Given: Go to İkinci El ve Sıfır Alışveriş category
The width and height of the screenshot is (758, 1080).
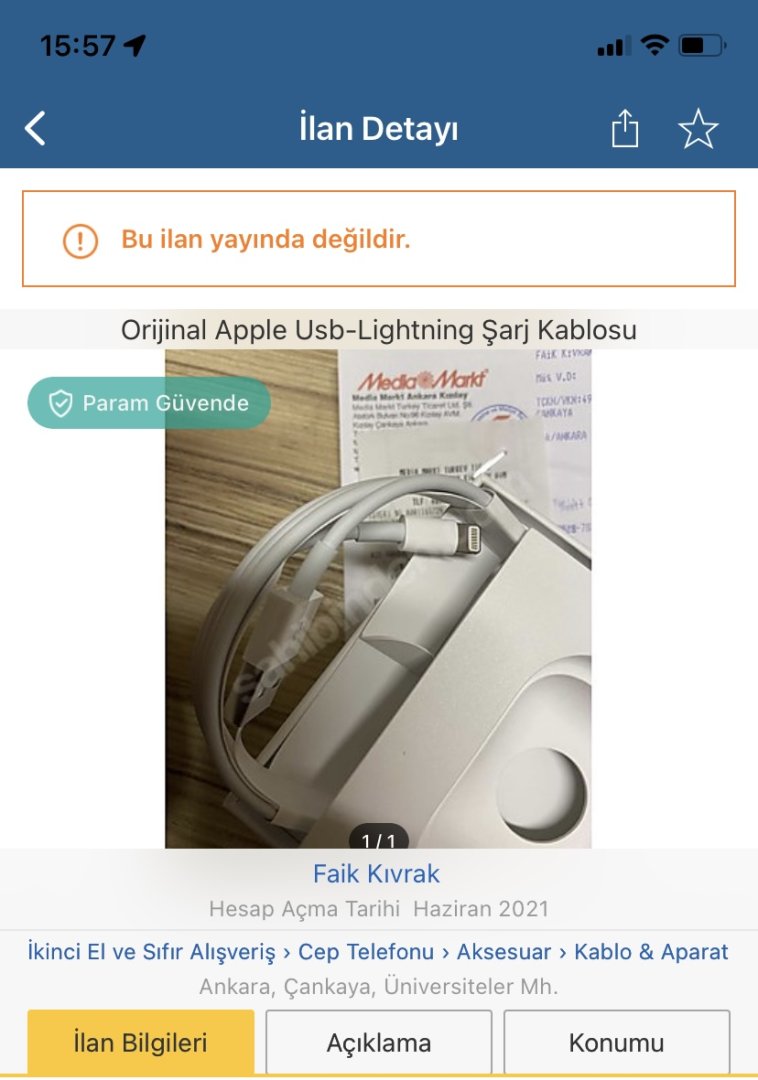Looking at the screenshot, I should point(151,951).
